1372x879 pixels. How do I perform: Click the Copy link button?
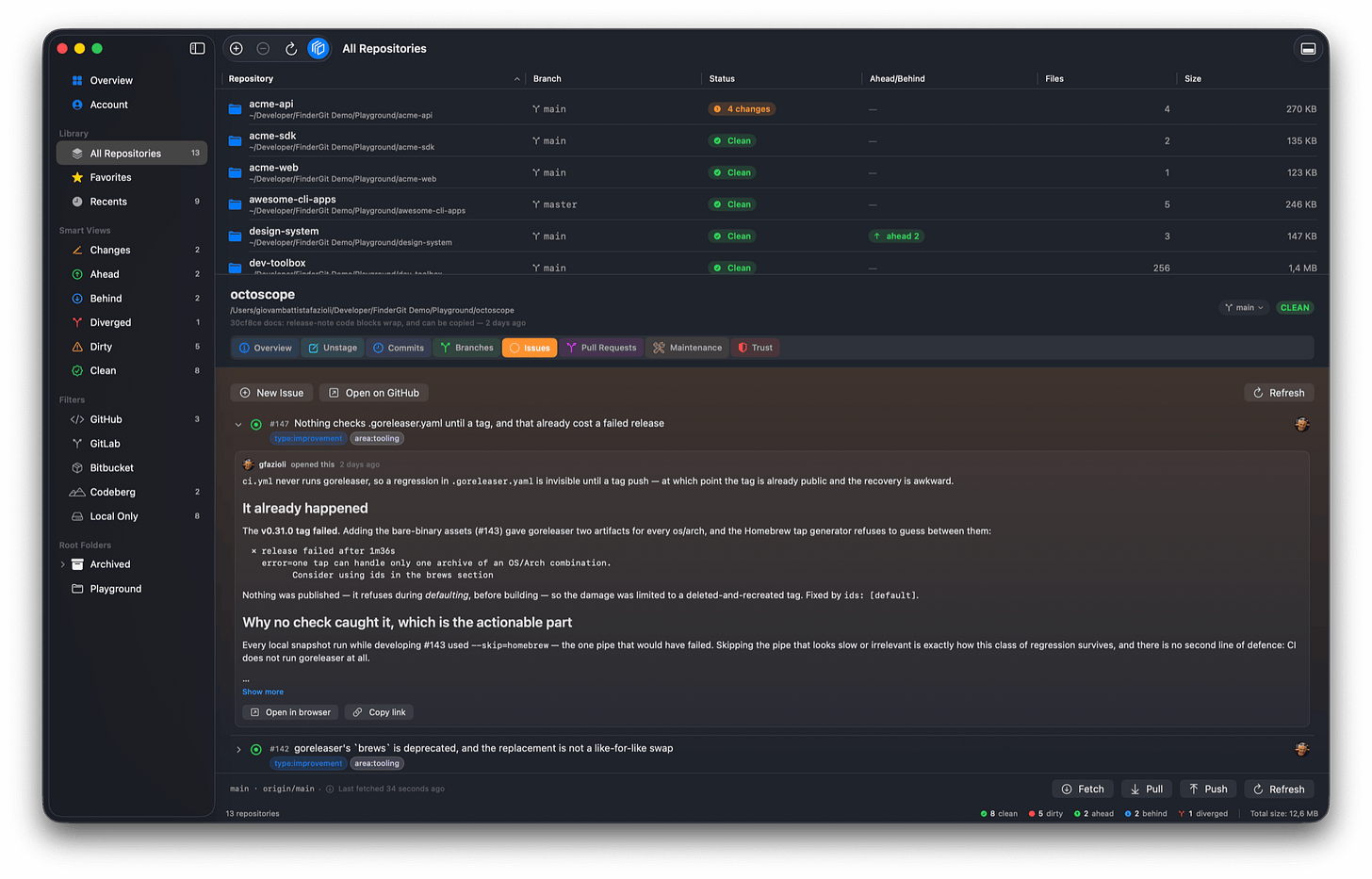click(379, 712)
